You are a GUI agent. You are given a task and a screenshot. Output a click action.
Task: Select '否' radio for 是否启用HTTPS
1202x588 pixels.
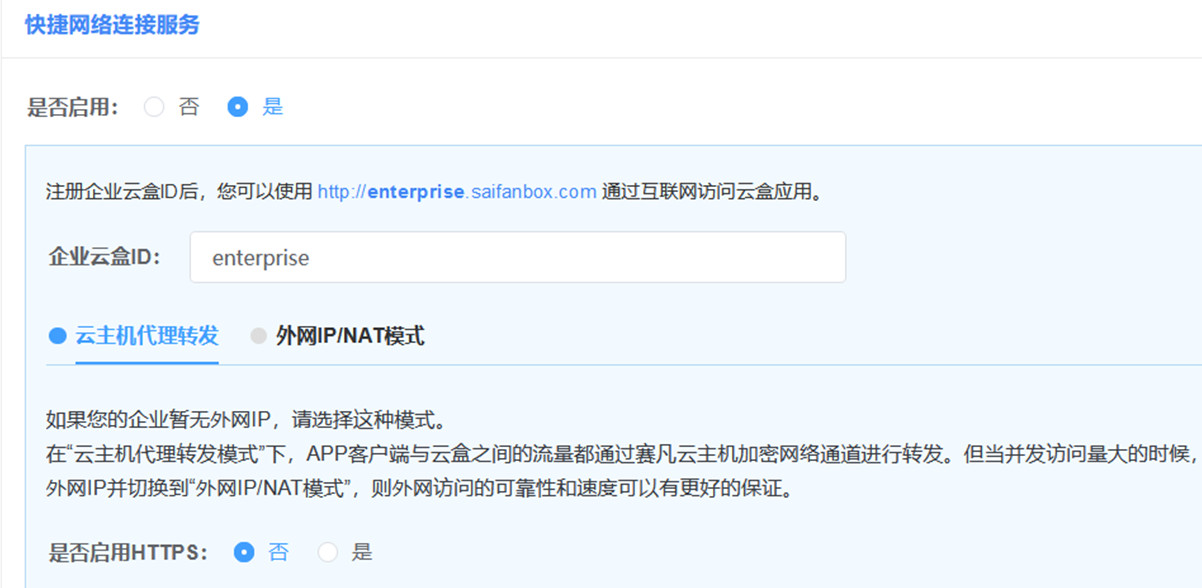coord(244,551)
